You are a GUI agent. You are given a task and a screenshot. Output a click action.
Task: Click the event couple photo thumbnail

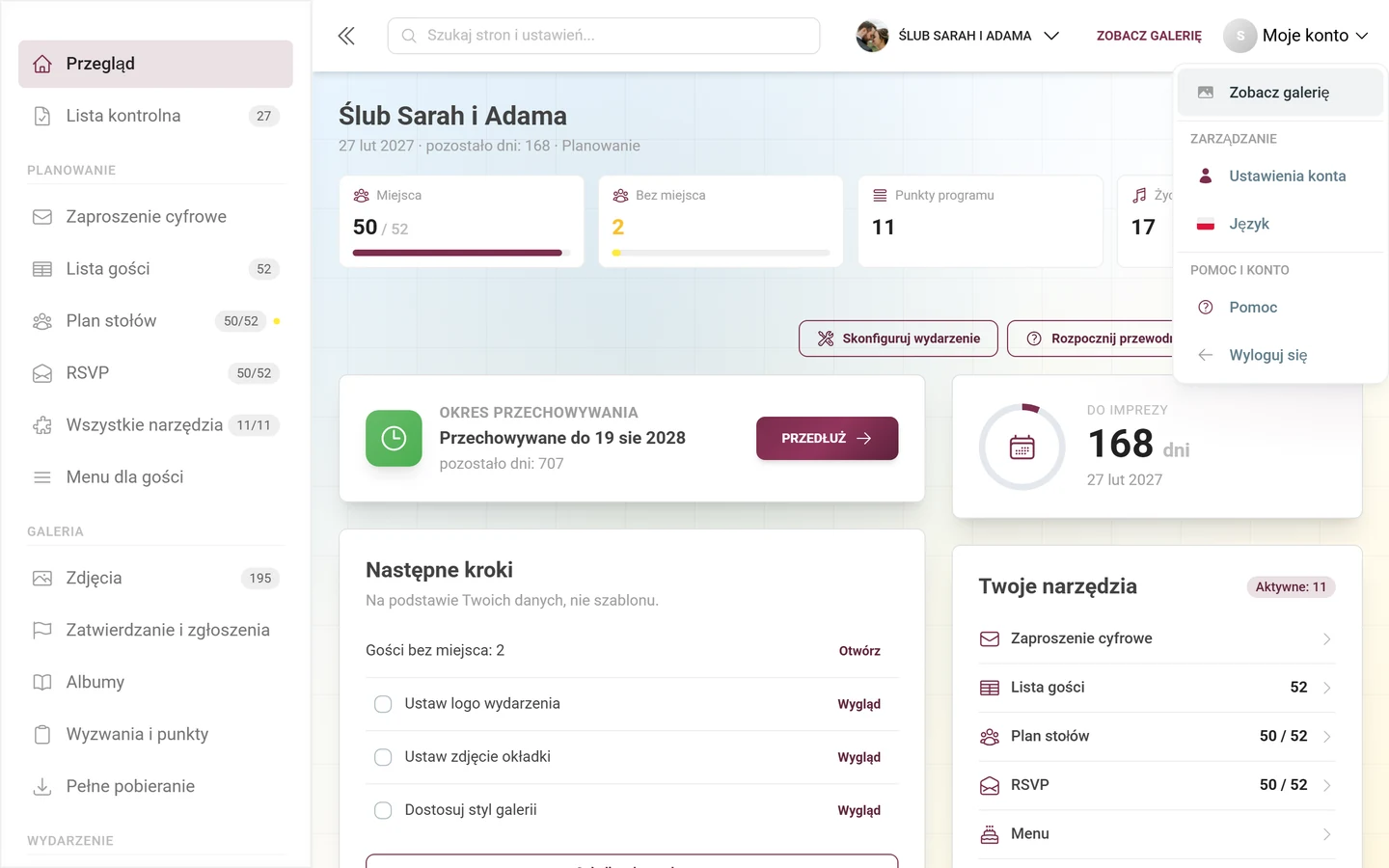coord(872,36)
